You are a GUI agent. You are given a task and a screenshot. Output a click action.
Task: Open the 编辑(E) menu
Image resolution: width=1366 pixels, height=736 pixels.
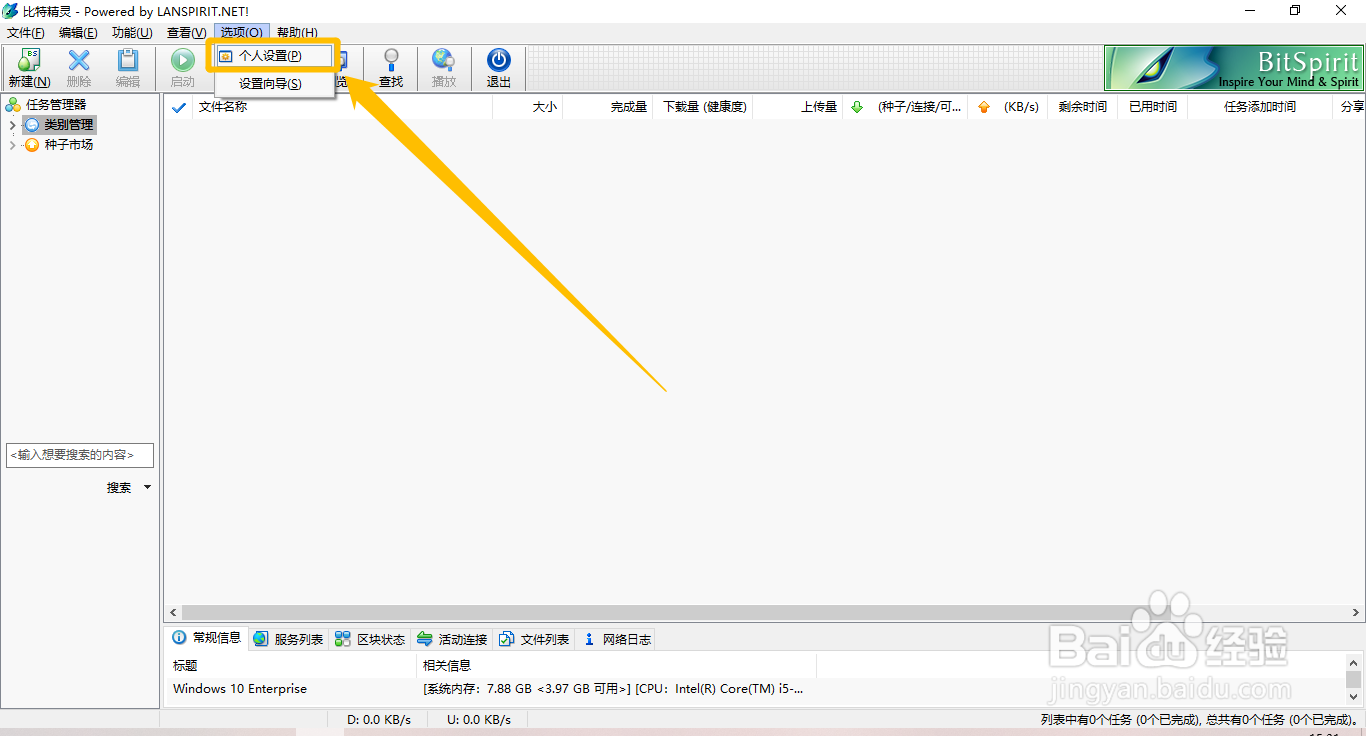pos(78,33)
